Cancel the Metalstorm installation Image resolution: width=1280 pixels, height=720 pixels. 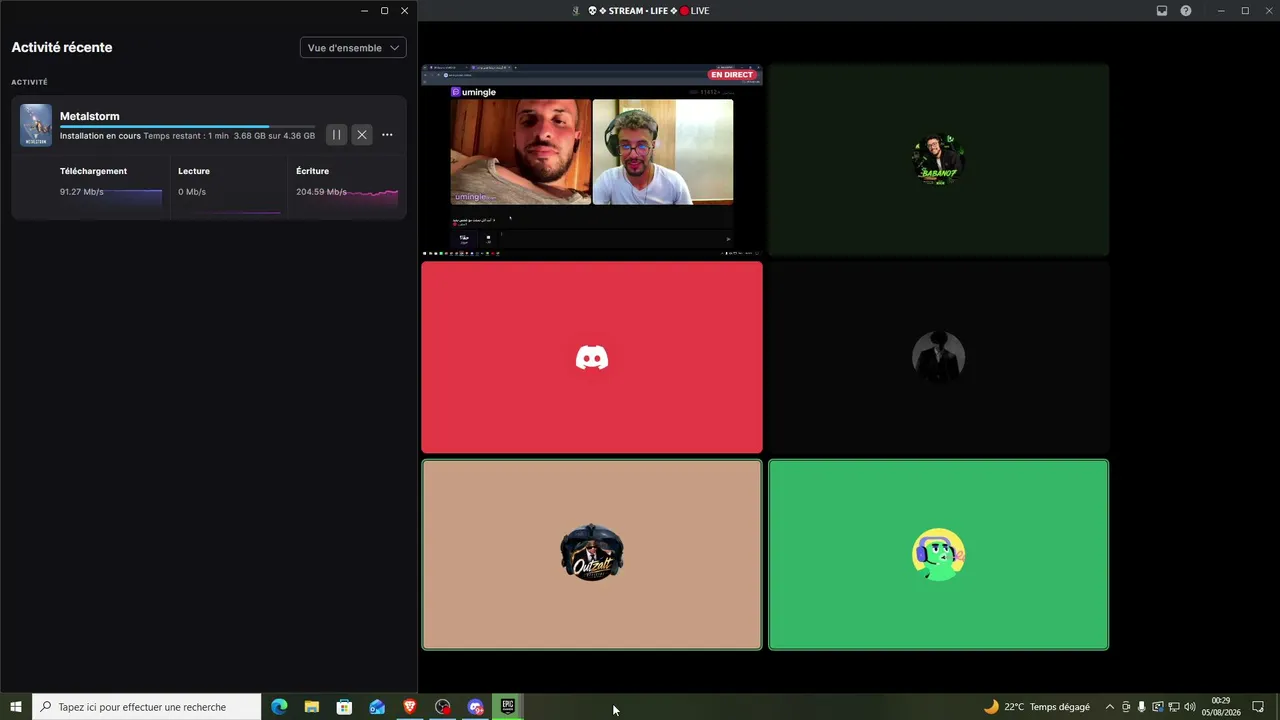pyautogui.click(x=362, y=135)
